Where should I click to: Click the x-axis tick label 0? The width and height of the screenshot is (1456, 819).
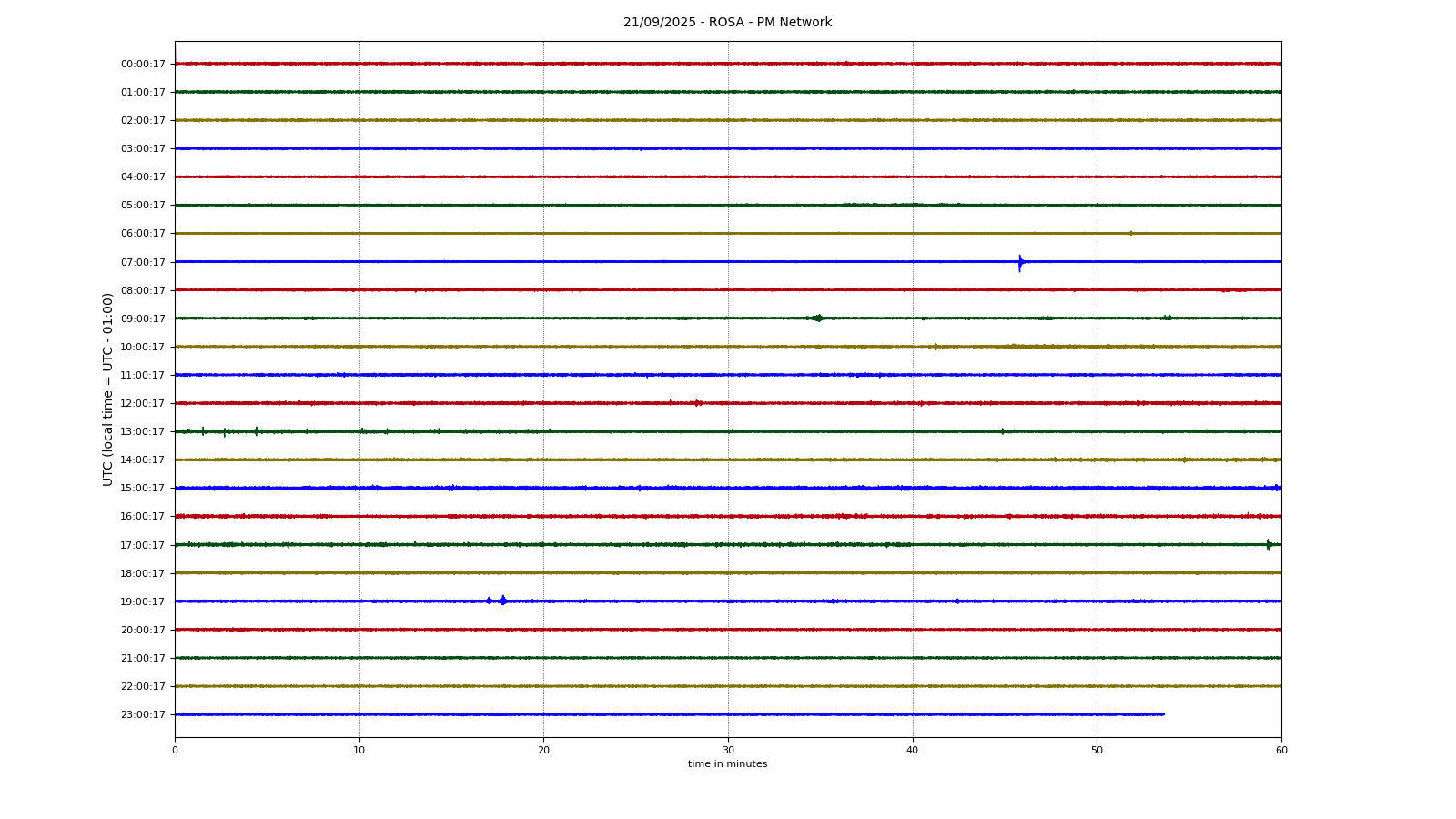175,750
